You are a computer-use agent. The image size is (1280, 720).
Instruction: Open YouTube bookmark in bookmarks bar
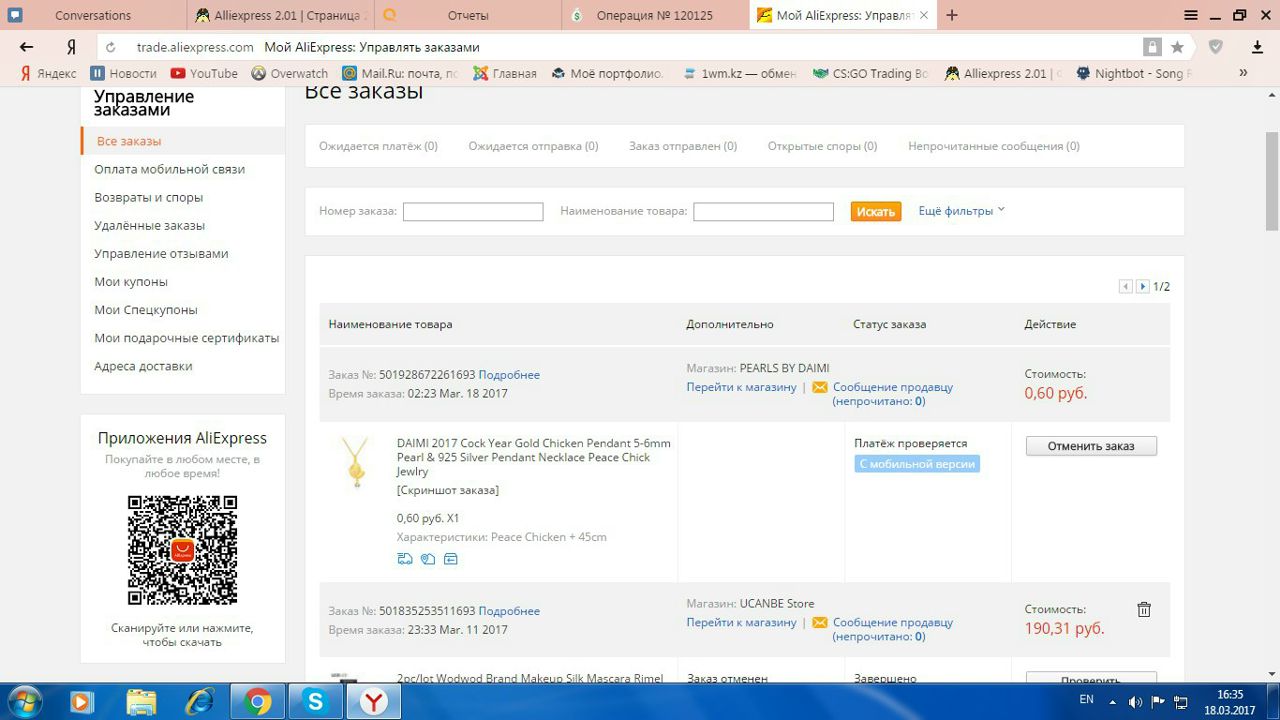[x=204, y=73]
